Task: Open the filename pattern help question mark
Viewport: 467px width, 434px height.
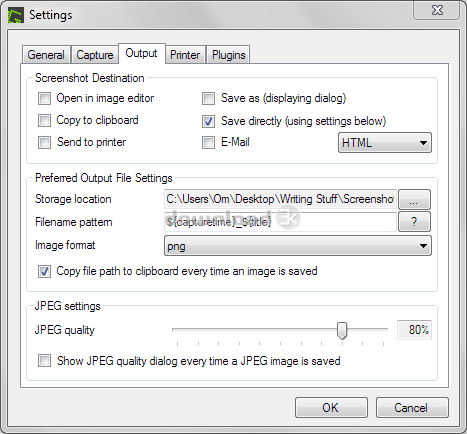Action: coord(414,222)
